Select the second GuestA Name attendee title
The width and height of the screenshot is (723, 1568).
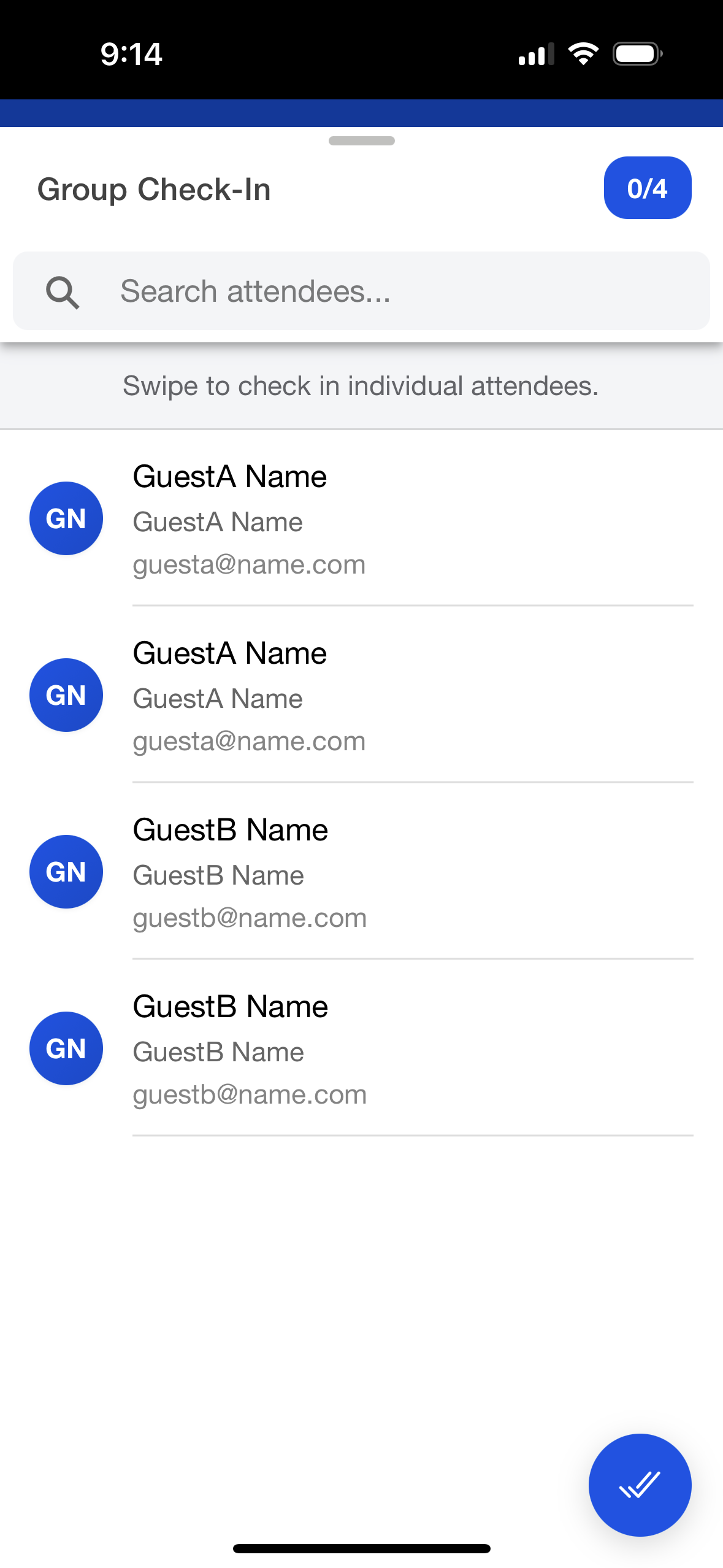(x=230, y=653)
